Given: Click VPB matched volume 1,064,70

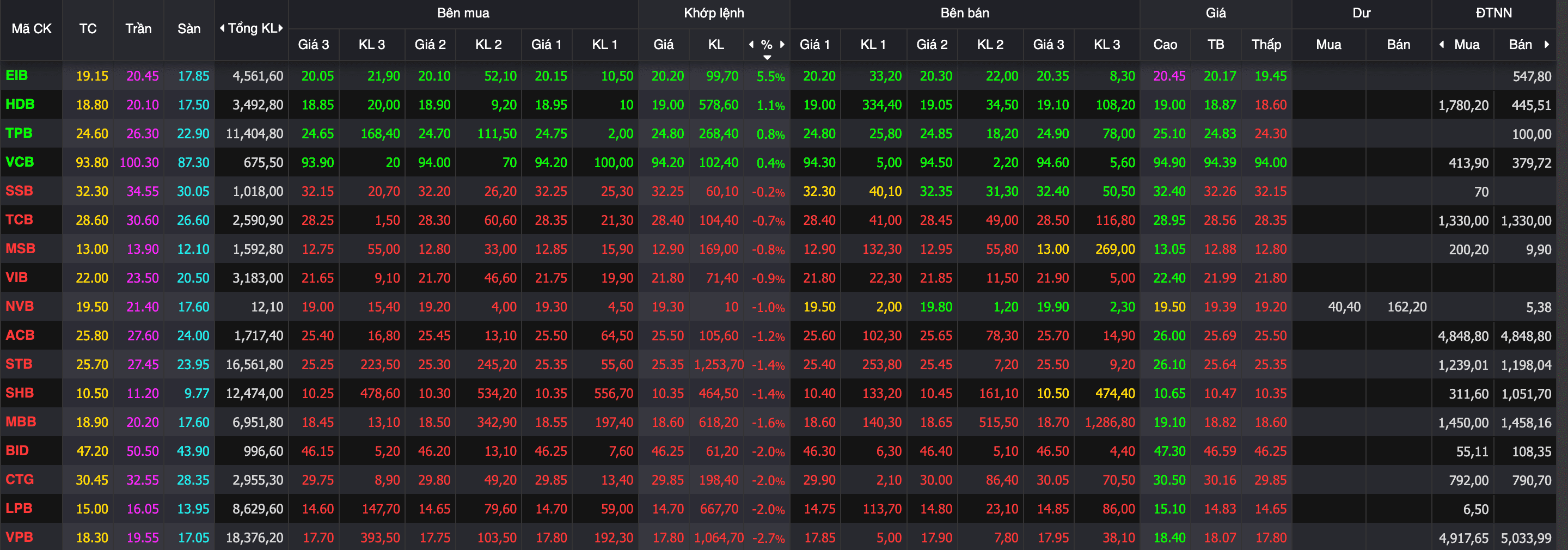Looking at the screenshot, I should 719,538.
